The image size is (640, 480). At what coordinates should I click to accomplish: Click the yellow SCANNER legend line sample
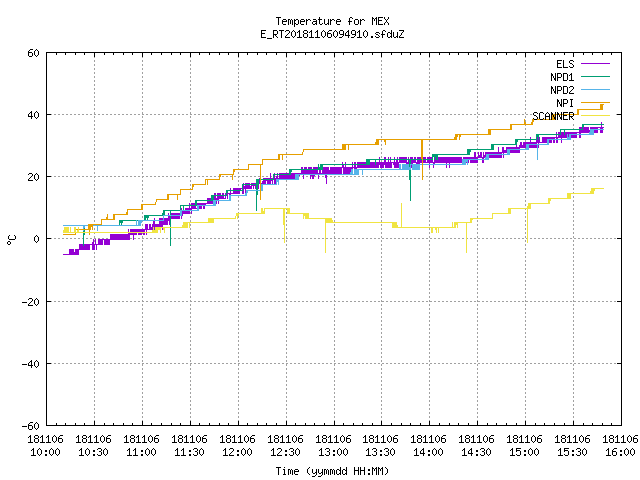pos(595,116)
